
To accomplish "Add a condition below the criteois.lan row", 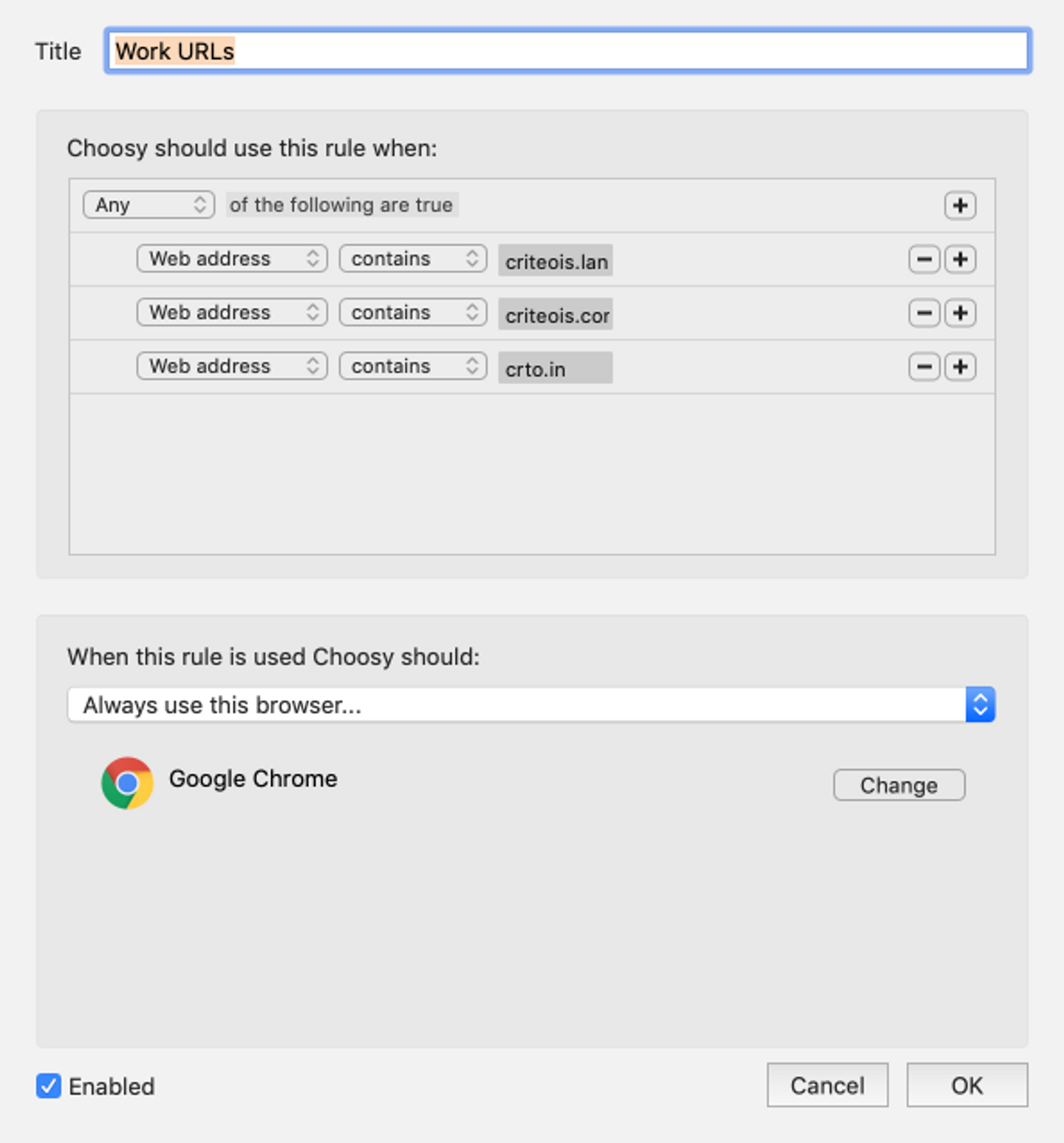I will 959,259.
